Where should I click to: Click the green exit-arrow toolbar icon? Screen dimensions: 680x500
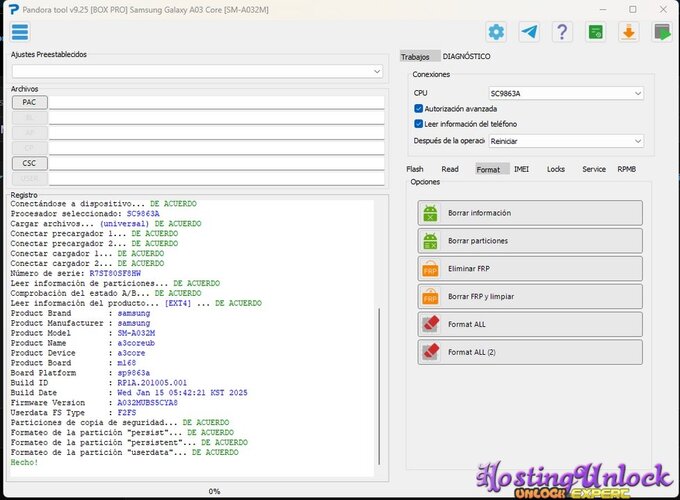pyautogui.click(x=662, y=32)
